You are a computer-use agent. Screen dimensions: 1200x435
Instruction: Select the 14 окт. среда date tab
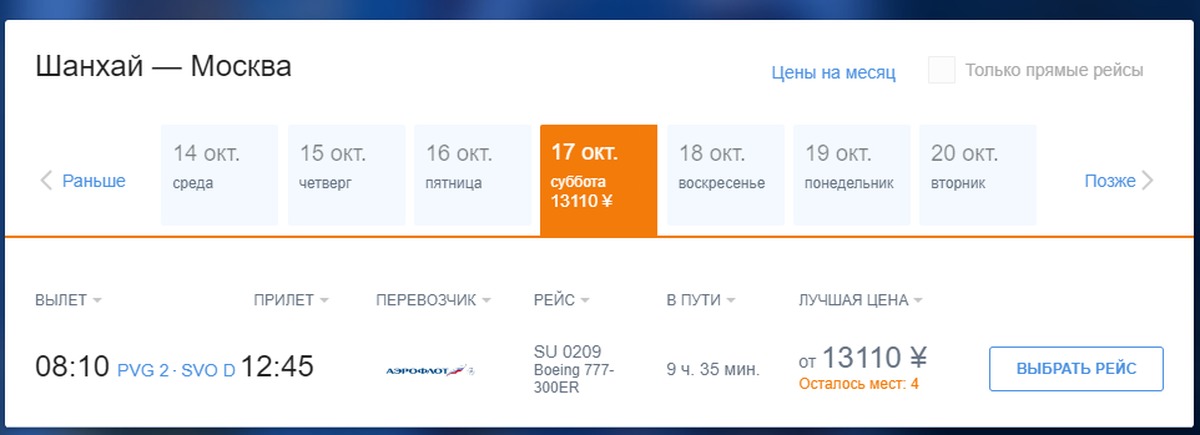[x=219, y=174]
